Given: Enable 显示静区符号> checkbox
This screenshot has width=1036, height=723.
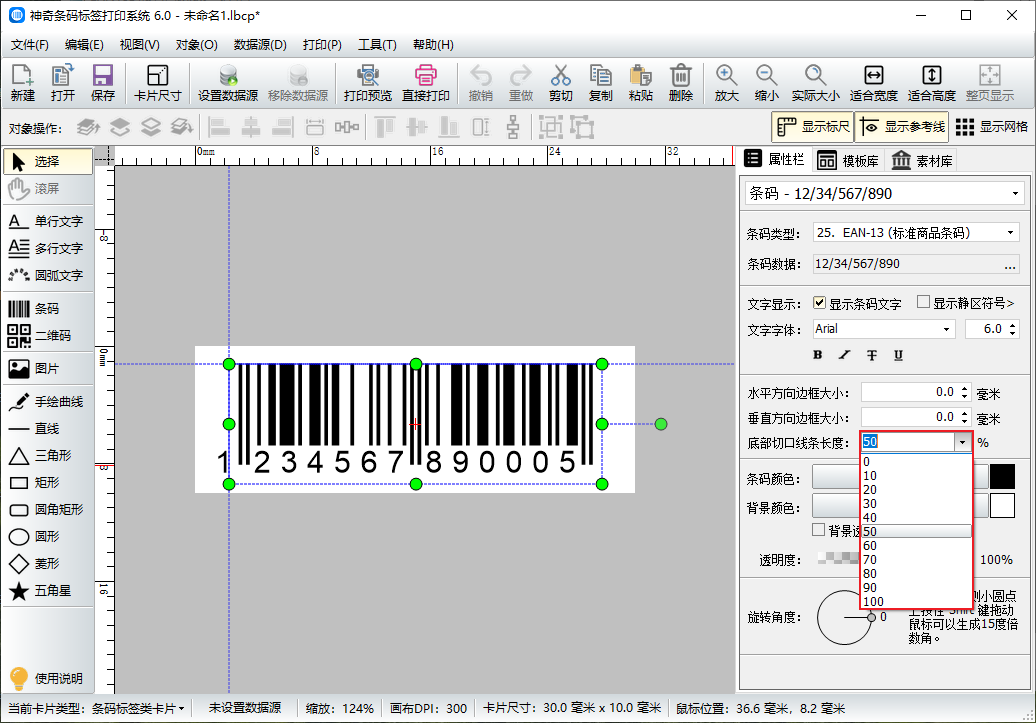Looking at the screenshot, I should (924, 302).
